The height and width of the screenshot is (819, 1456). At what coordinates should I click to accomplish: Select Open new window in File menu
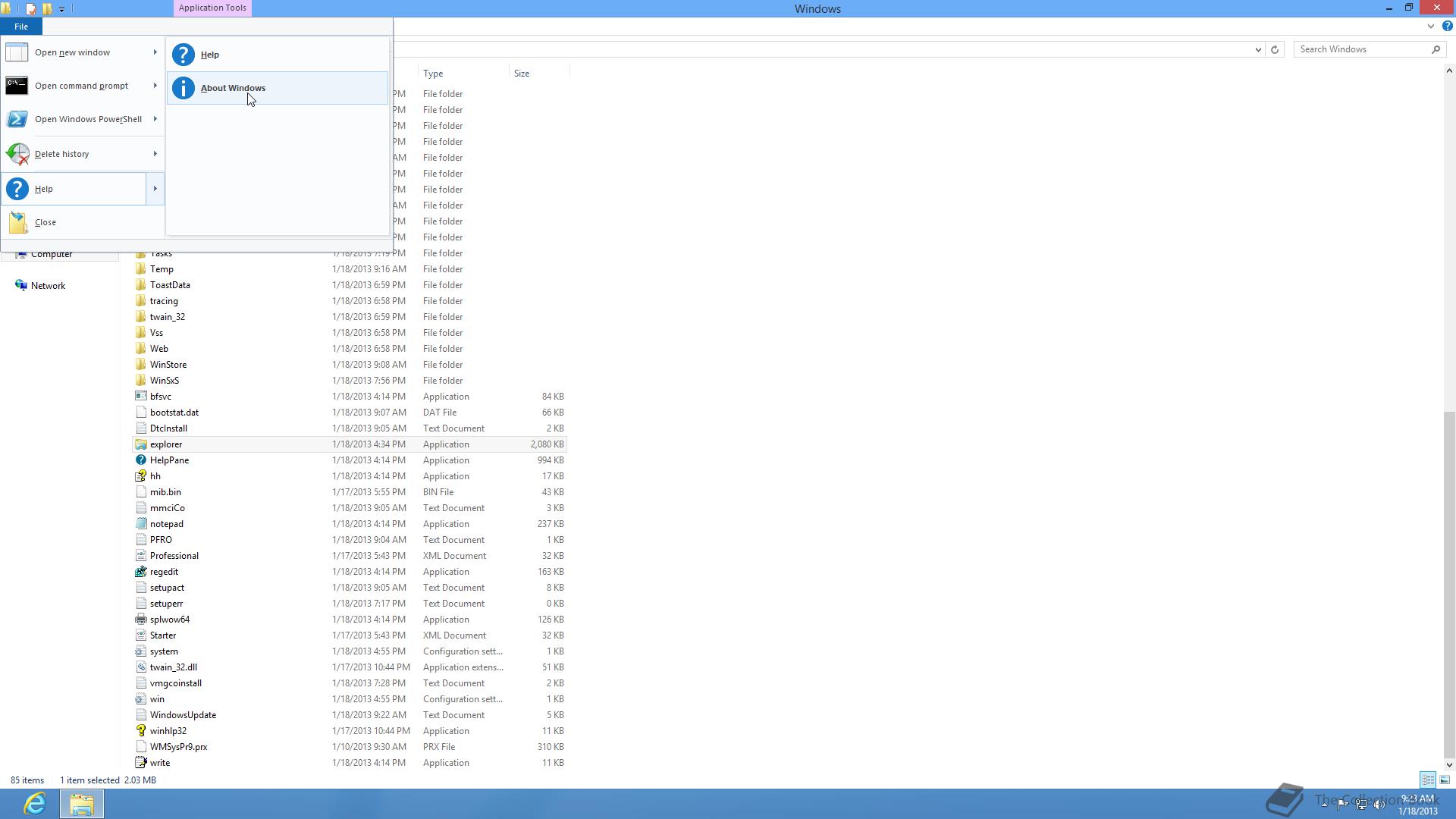click(x=74, y=52)
